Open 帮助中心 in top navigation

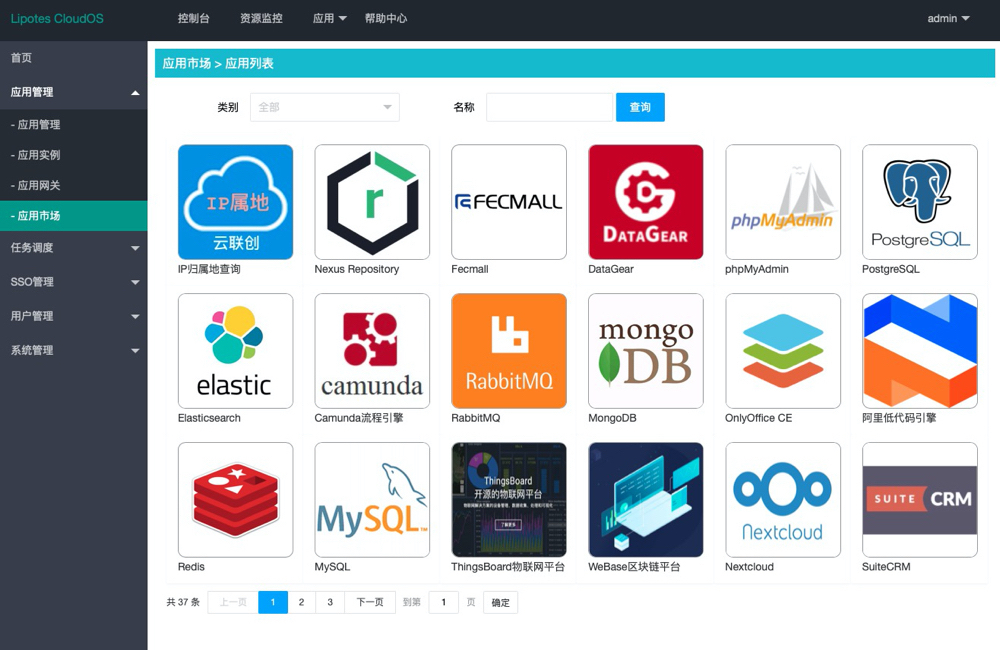tap(386, 18)
